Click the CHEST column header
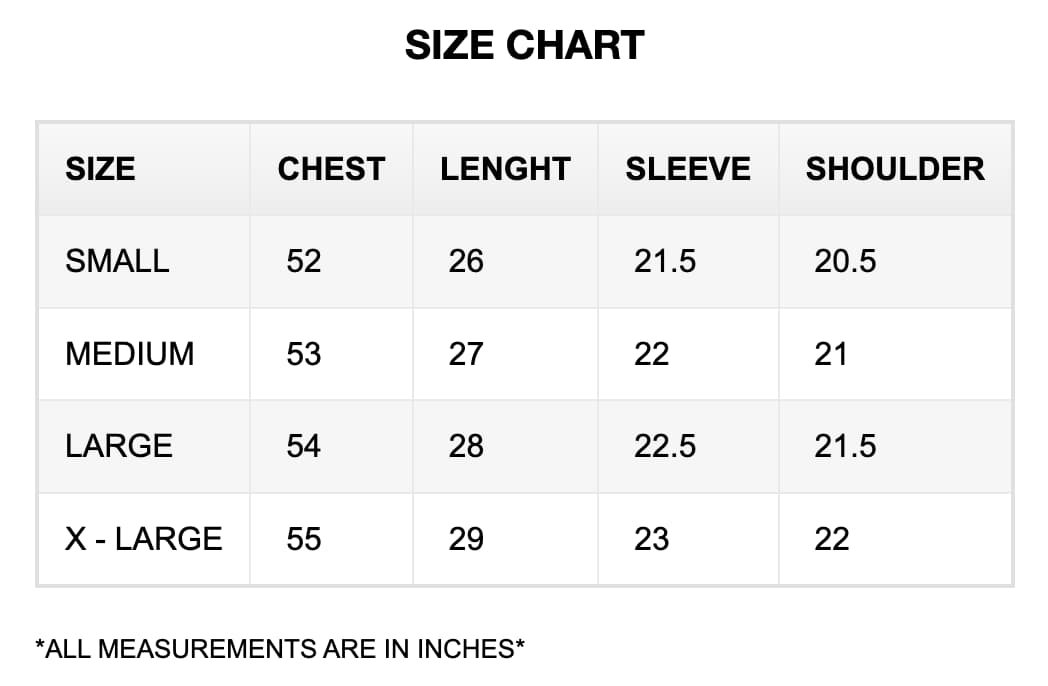1048x686 pixels. (x=331, y=169)
